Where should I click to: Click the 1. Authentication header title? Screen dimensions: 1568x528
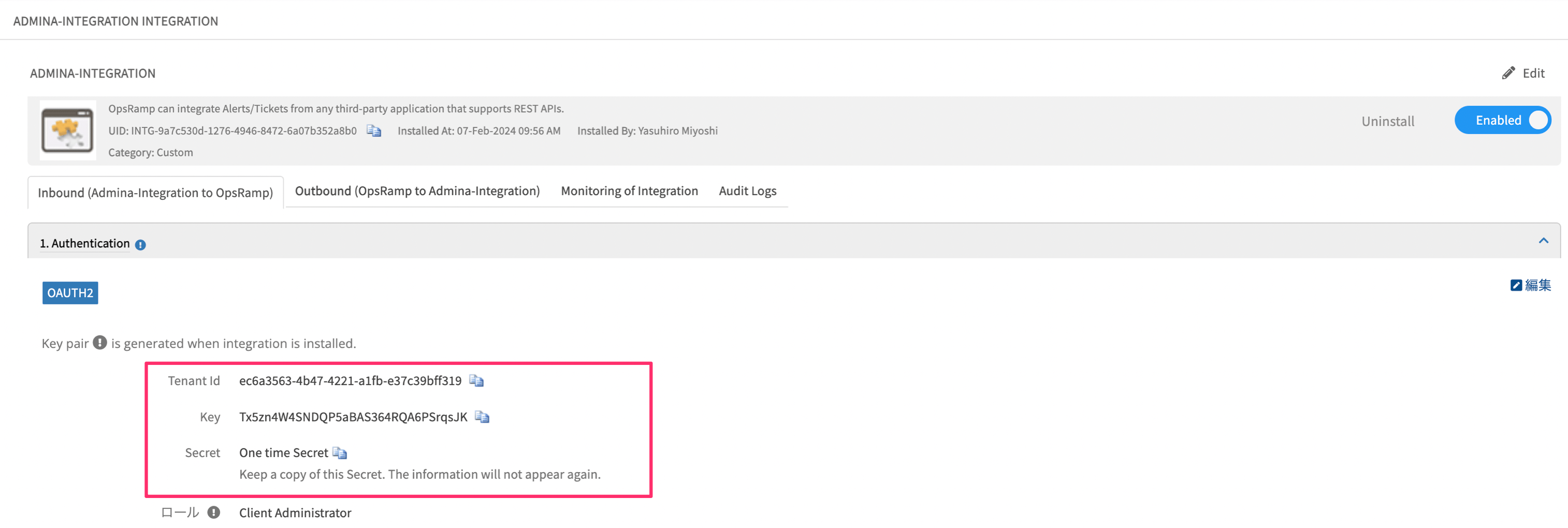pos(84,243)
